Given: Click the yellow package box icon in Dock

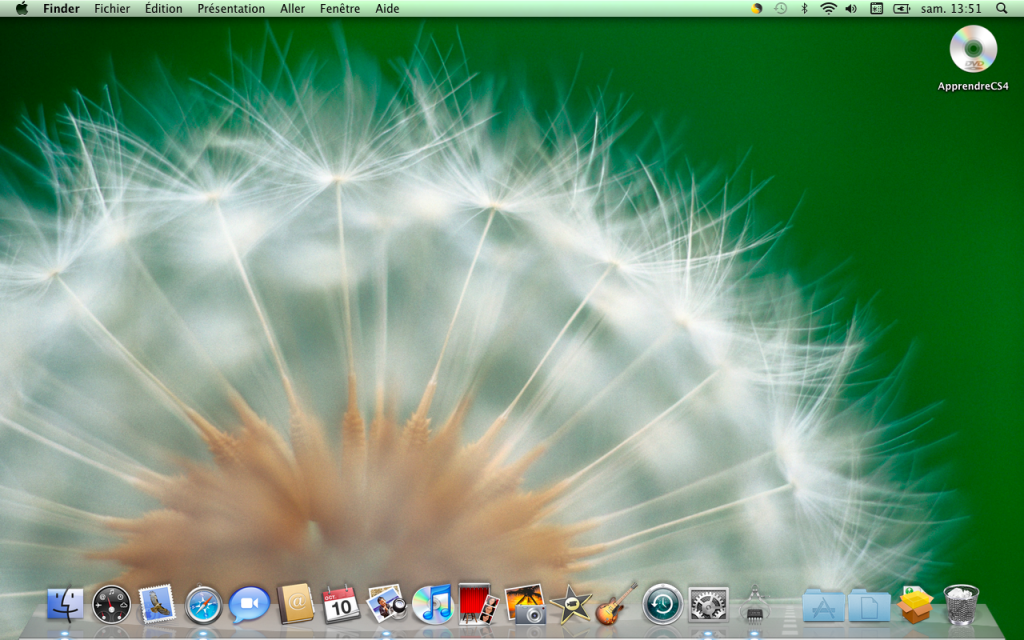Looking at the screenshot, I should click(915, 605).
